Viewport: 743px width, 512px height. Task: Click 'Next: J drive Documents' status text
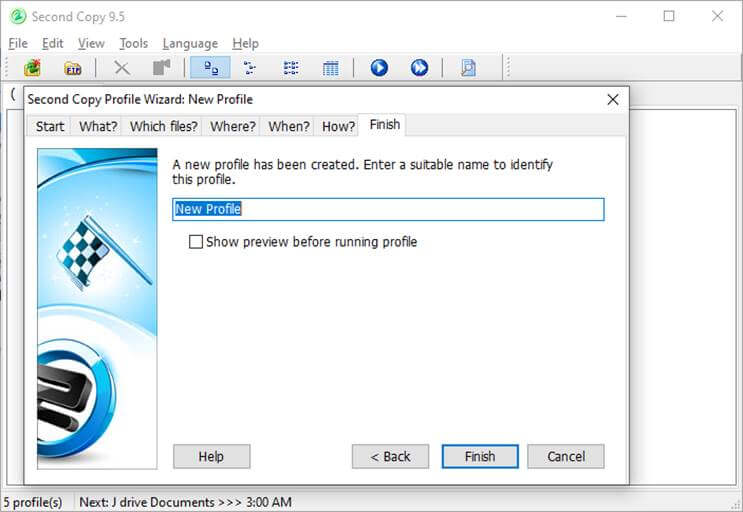pyautogui.click(x=185, y=502)
